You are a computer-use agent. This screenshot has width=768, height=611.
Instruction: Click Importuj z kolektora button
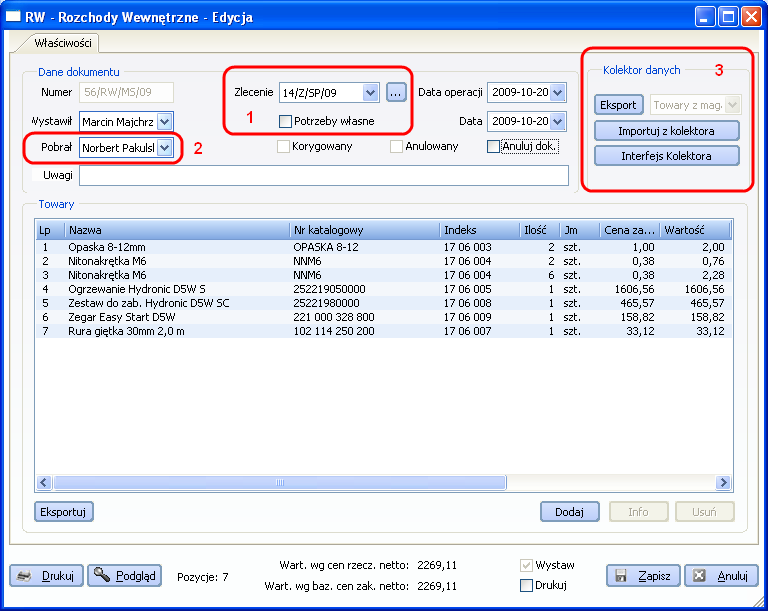(x=666, y=131)
